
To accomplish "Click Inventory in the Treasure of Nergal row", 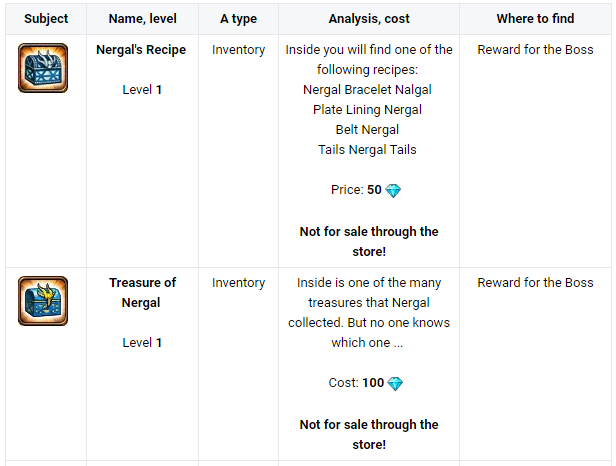I will point(239,283).
